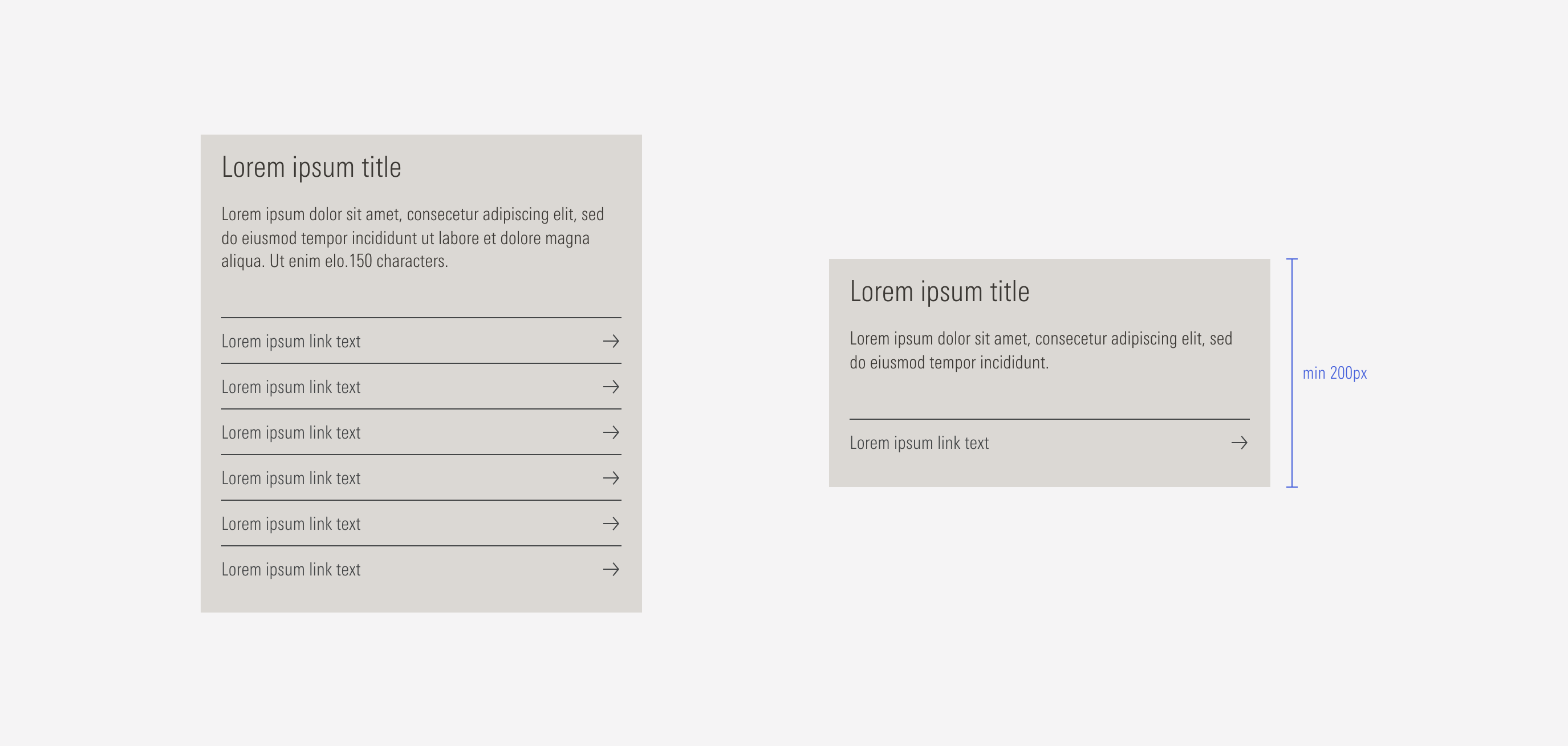Open last 'Lorem ipsum link text' in left card

click(x=291, y=570)
